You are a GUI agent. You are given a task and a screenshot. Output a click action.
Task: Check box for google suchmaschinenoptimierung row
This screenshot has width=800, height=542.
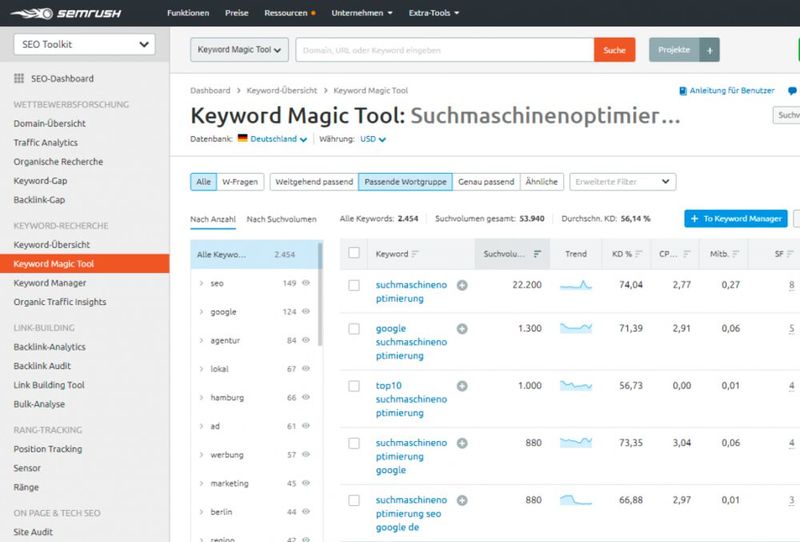(x=354, y=329)
